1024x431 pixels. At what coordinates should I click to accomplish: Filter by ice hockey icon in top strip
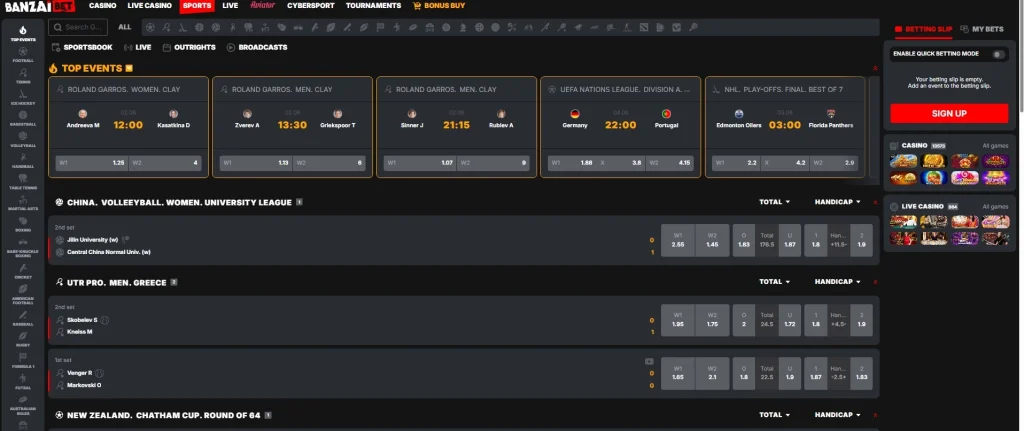click(x=183, y=27)
